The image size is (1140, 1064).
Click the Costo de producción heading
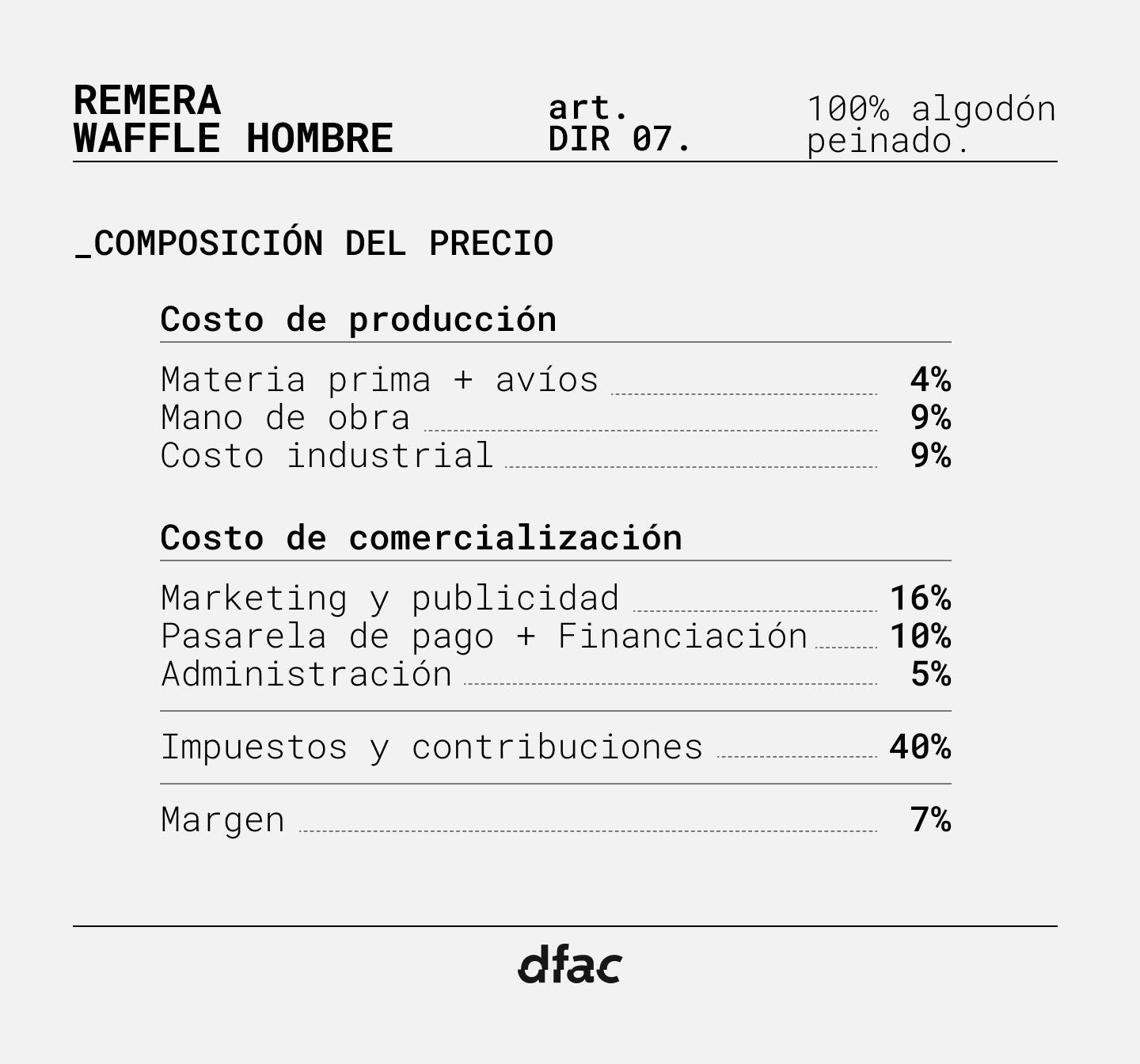tap(358, 319)
